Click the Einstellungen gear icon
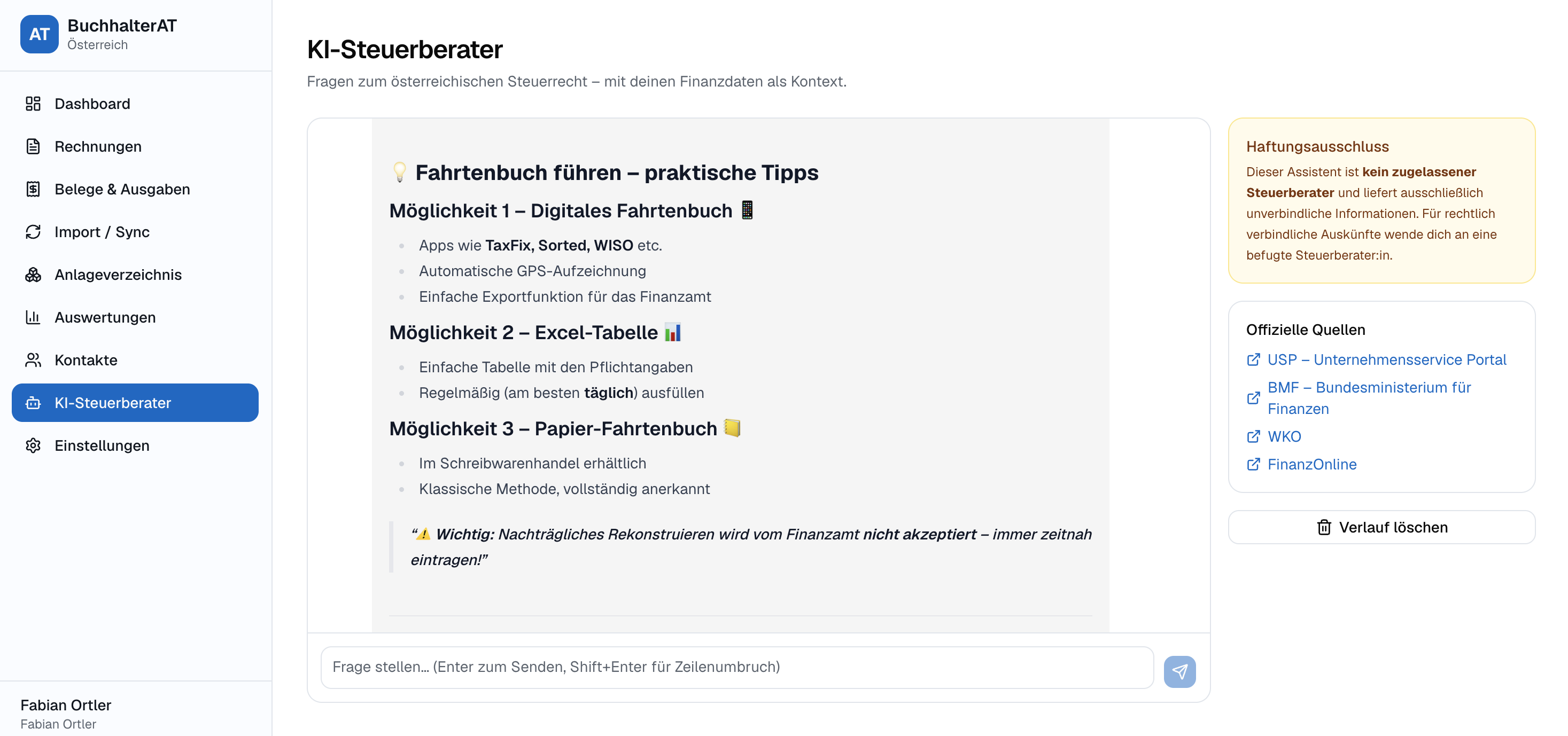 (33, 445)
